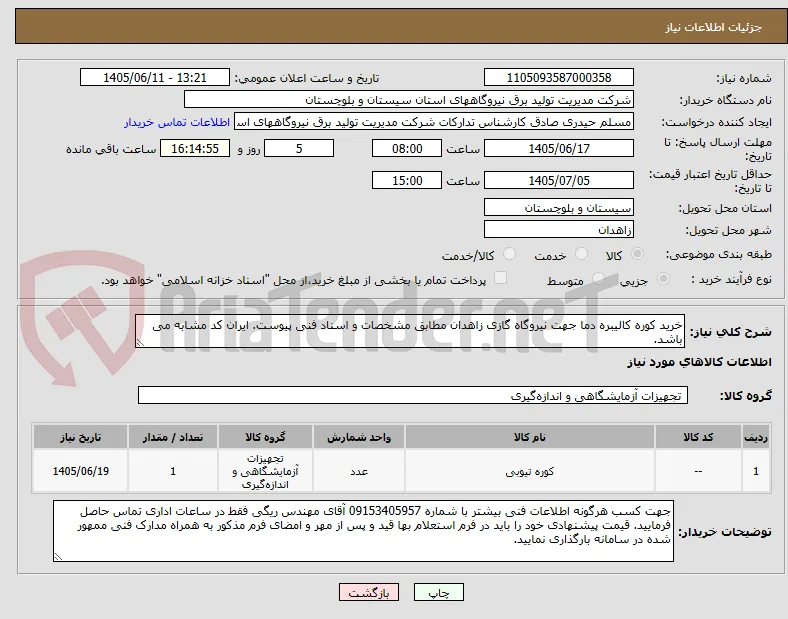This screenshot has height=619, width=788.
Task: Click the طبقه بندی موضوعی label
Action: pos(719,255)
